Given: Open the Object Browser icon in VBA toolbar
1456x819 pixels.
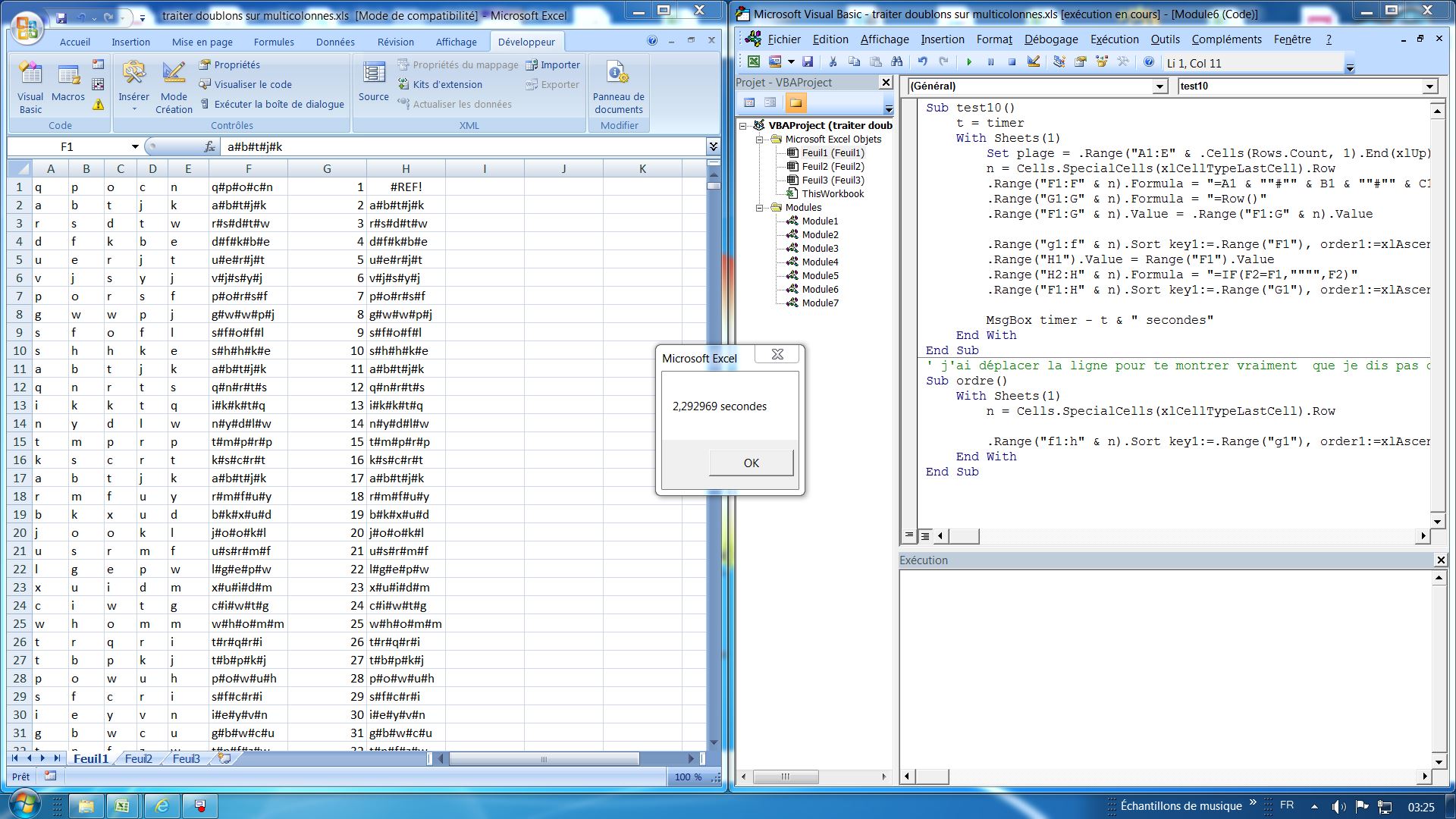Looking at the screenshot, I should (1102, 62).
